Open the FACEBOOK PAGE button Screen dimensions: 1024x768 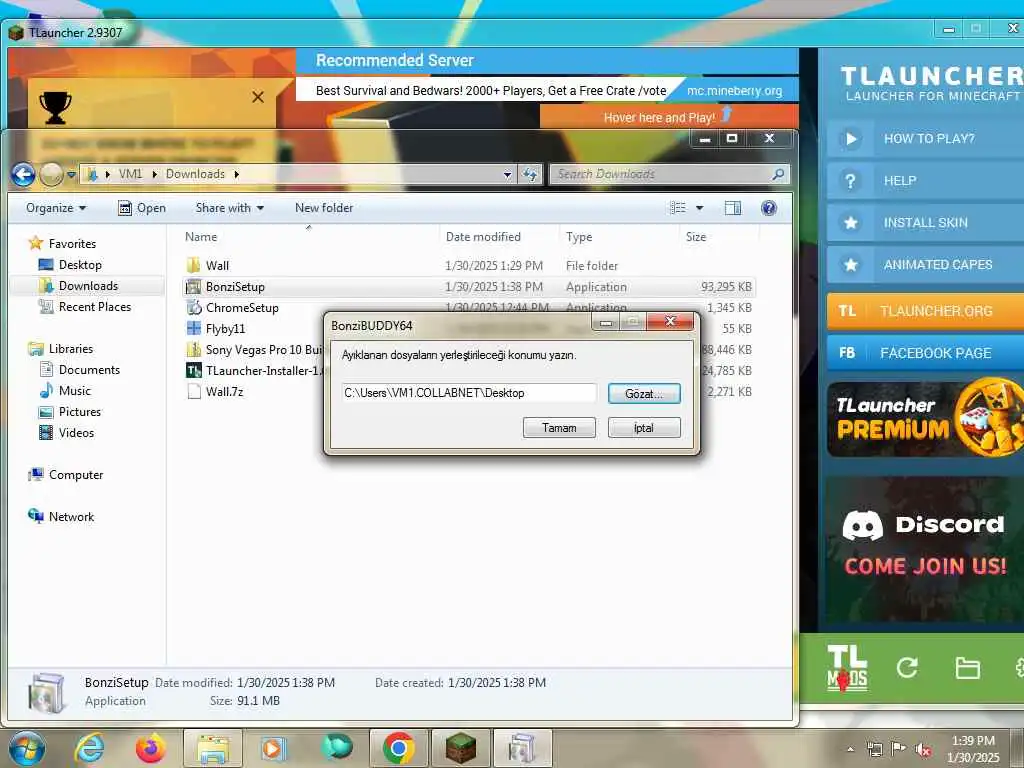pos(925,353)
